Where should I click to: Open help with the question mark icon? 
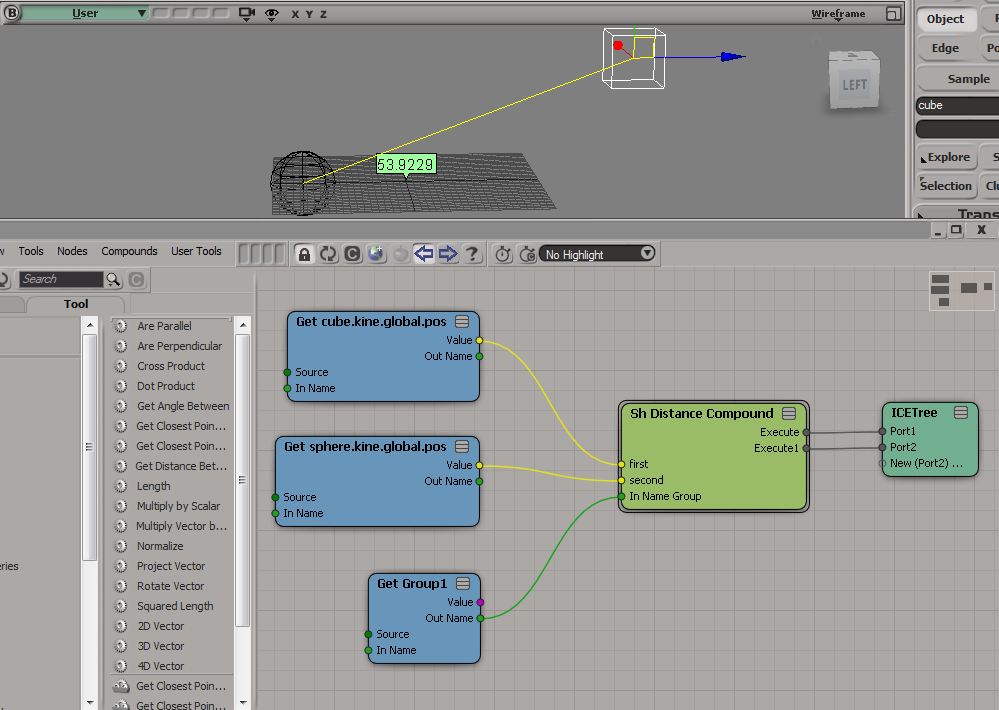472,254
